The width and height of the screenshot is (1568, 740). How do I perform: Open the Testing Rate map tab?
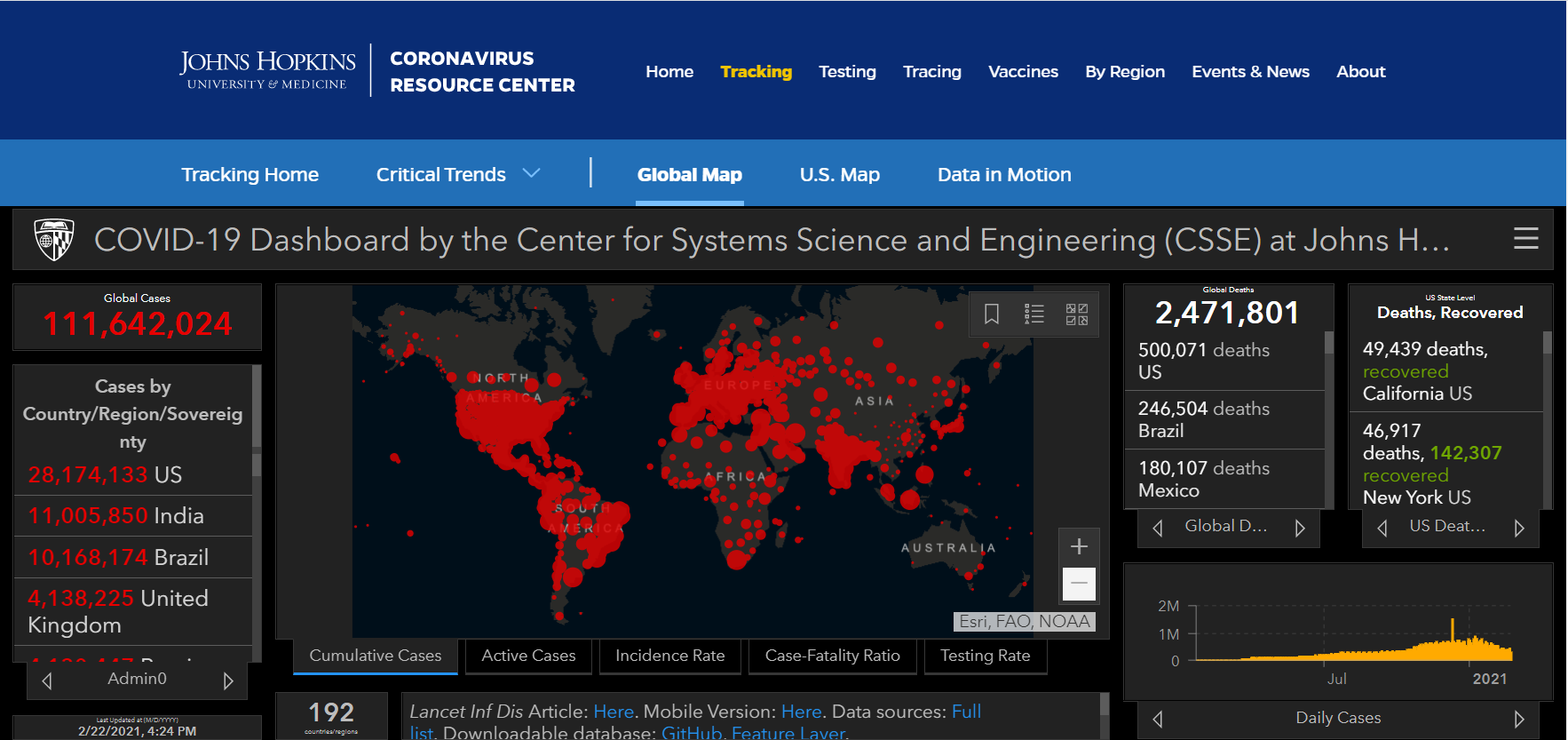point(986,656)
